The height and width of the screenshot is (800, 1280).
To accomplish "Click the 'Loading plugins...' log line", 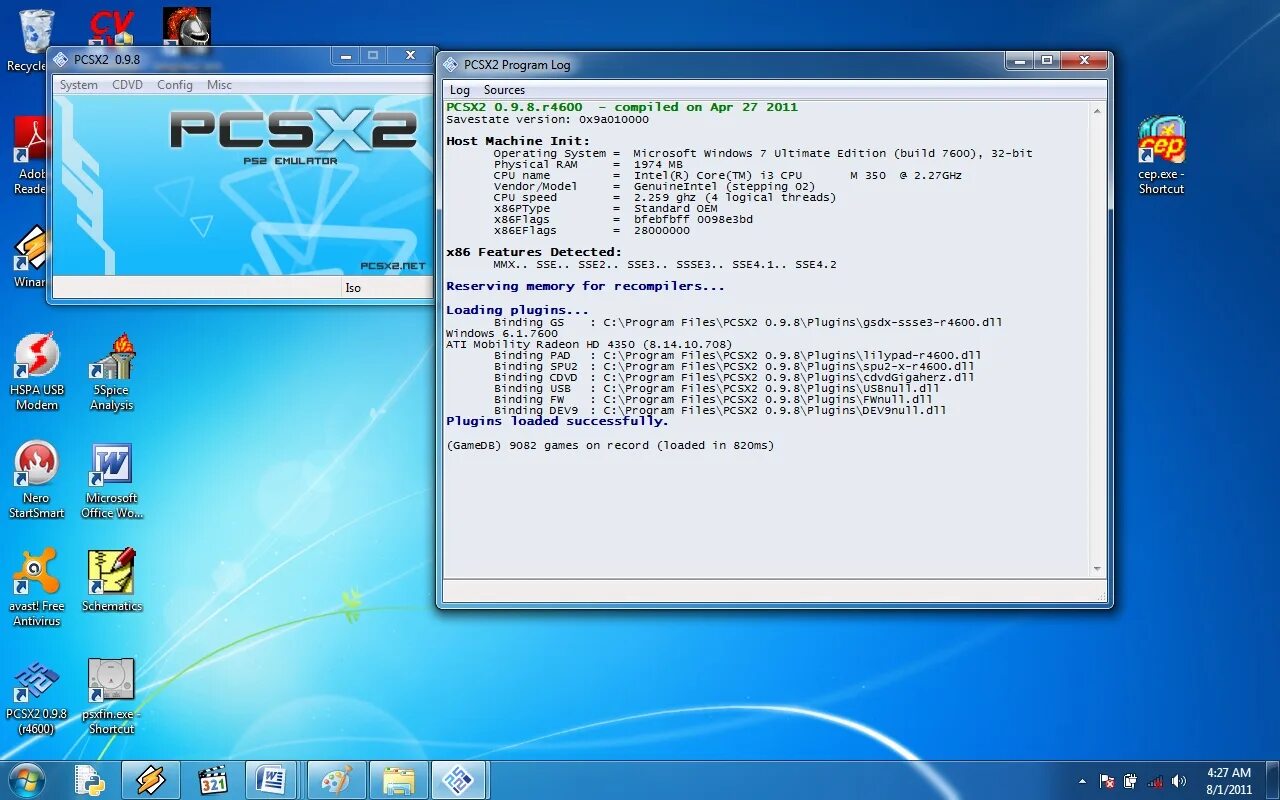I will coord(518,310).
